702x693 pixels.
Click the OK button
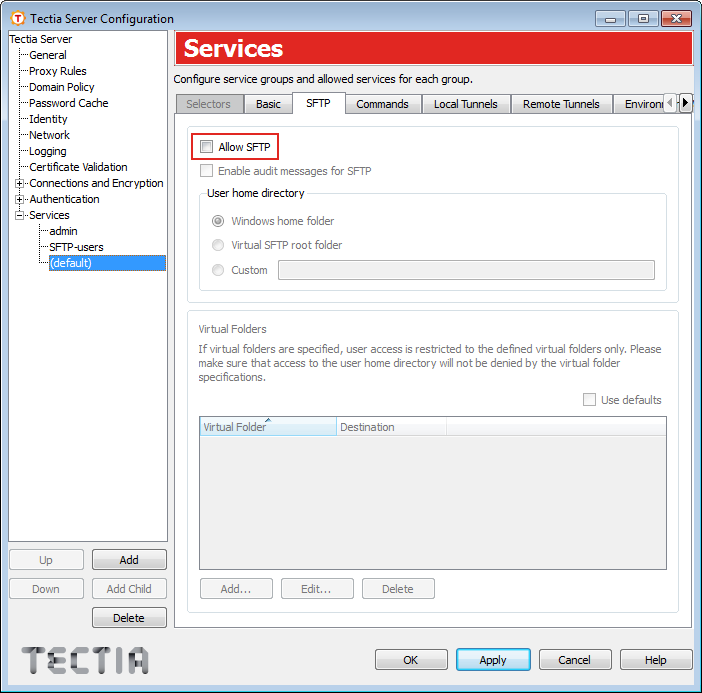(x=411, y=659)
